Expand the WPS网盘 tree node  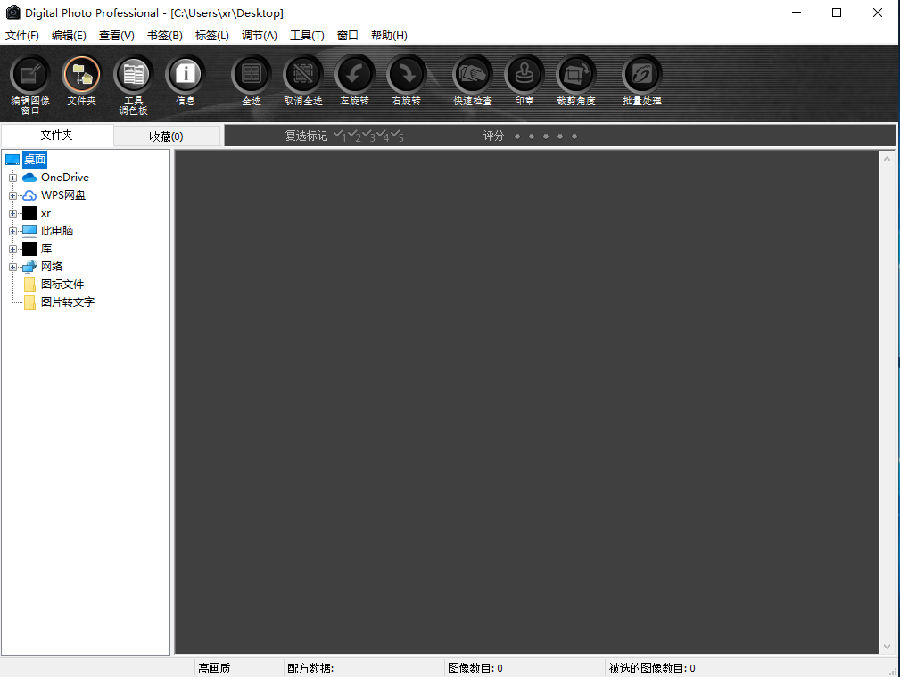click(13, 195)
